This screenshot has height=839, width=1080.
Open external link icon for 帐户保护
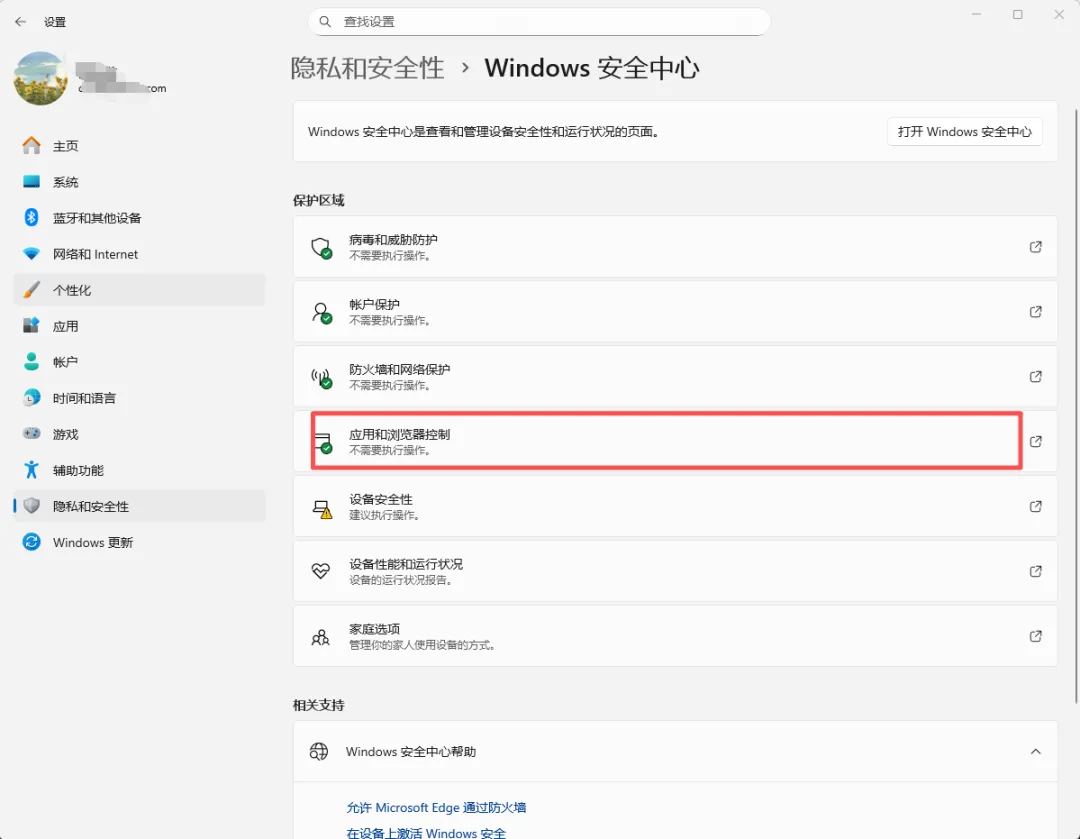click(1035, 311)
